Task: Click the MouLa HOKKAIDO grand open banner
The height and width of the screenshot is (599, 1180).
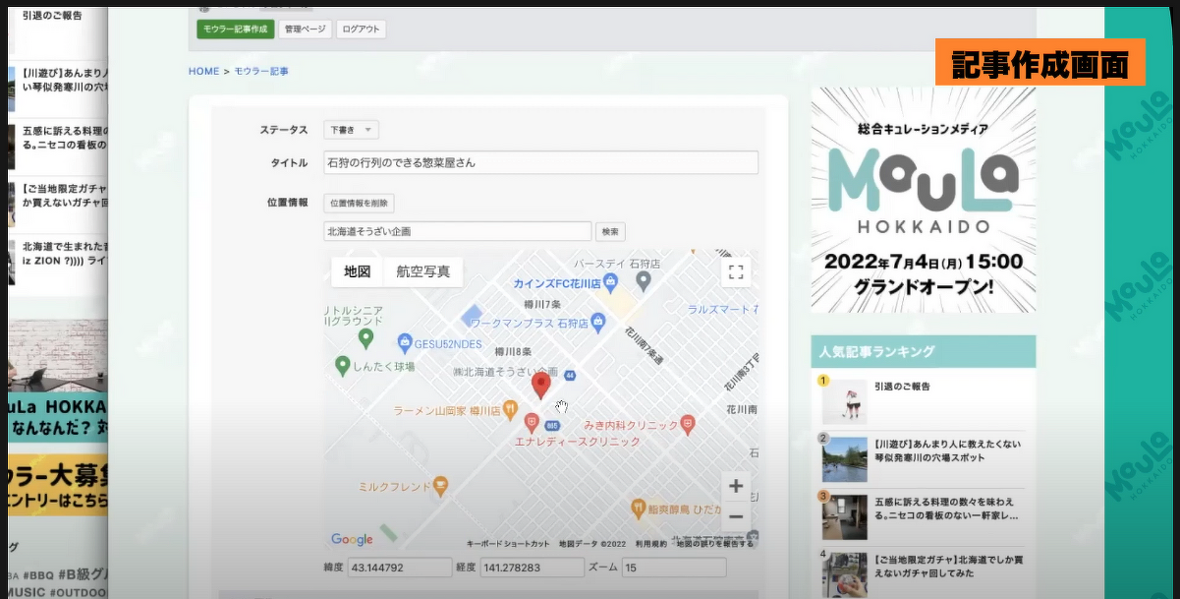Action: pos(923,199)
